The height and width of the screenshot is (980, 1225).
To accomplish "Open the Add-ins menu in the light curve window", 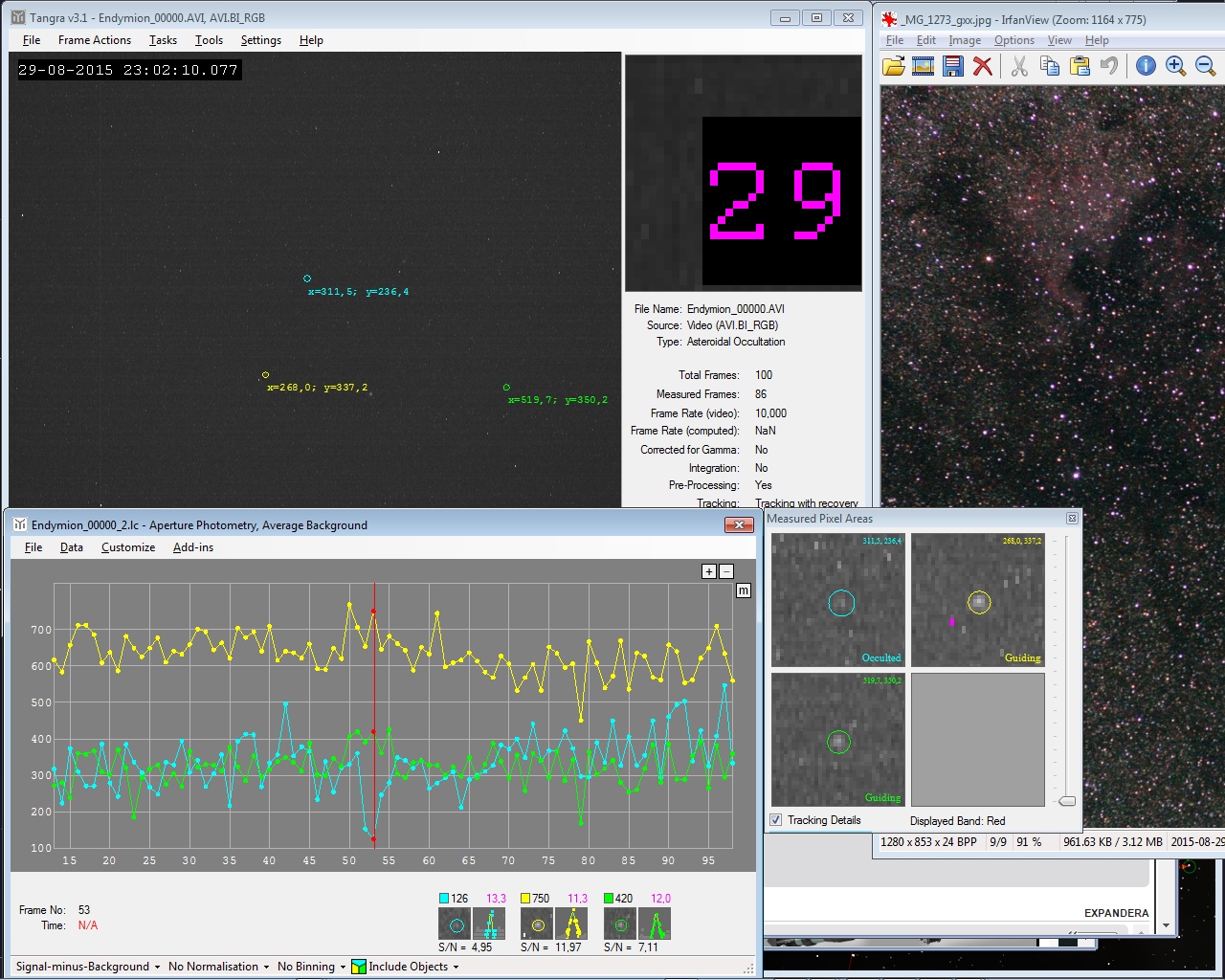I will [192, 547].
